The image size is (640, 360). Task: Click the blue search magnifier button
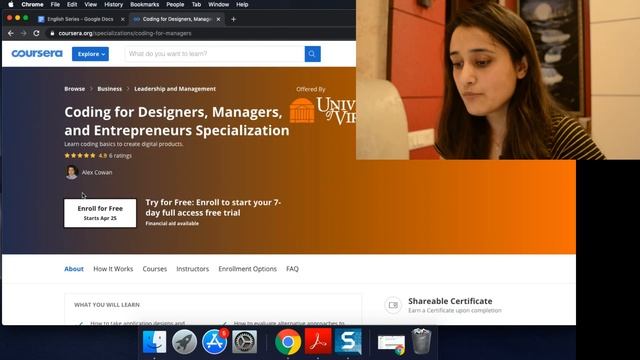312,54
